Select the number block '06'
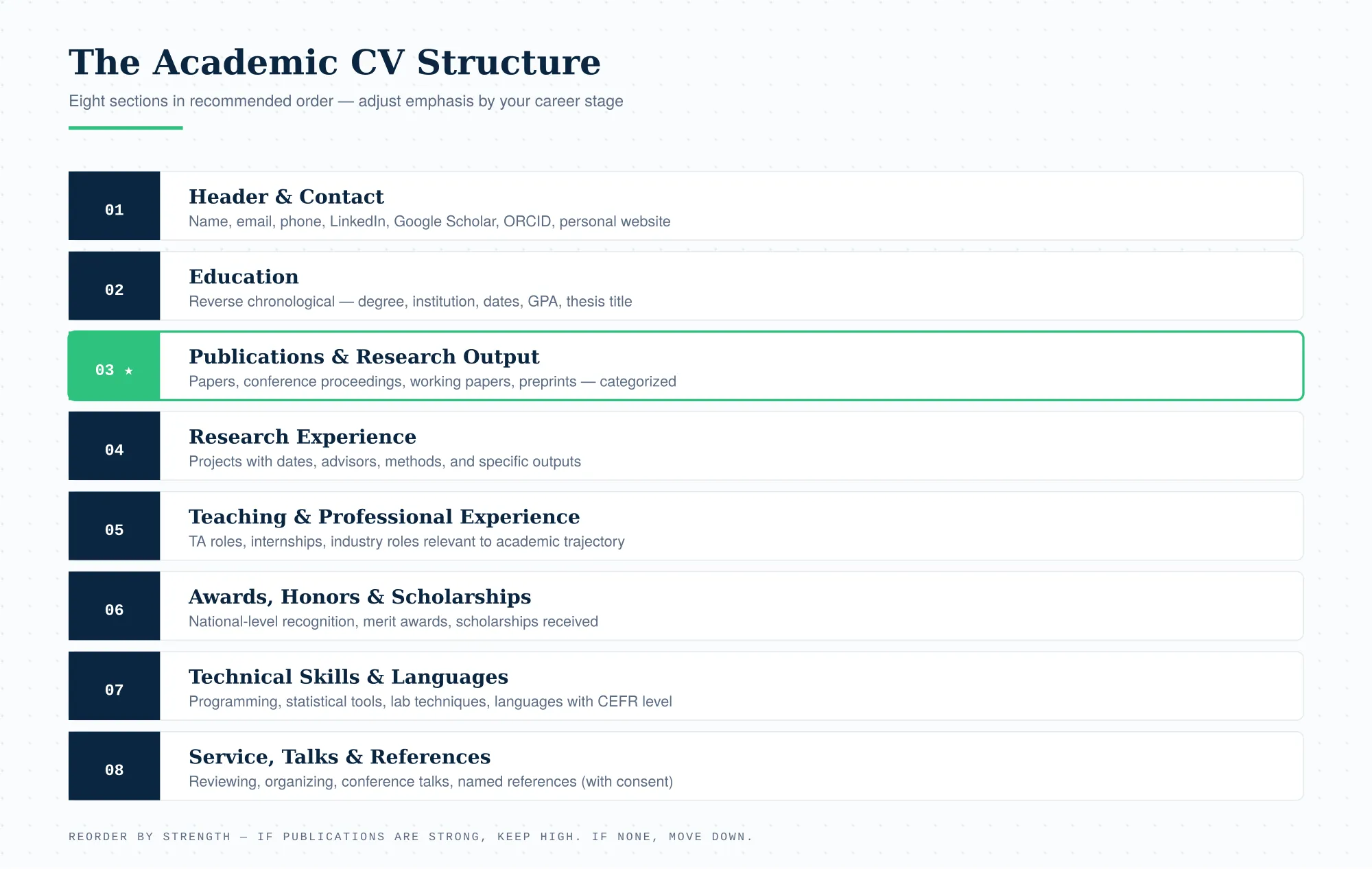 pos(114,606)
